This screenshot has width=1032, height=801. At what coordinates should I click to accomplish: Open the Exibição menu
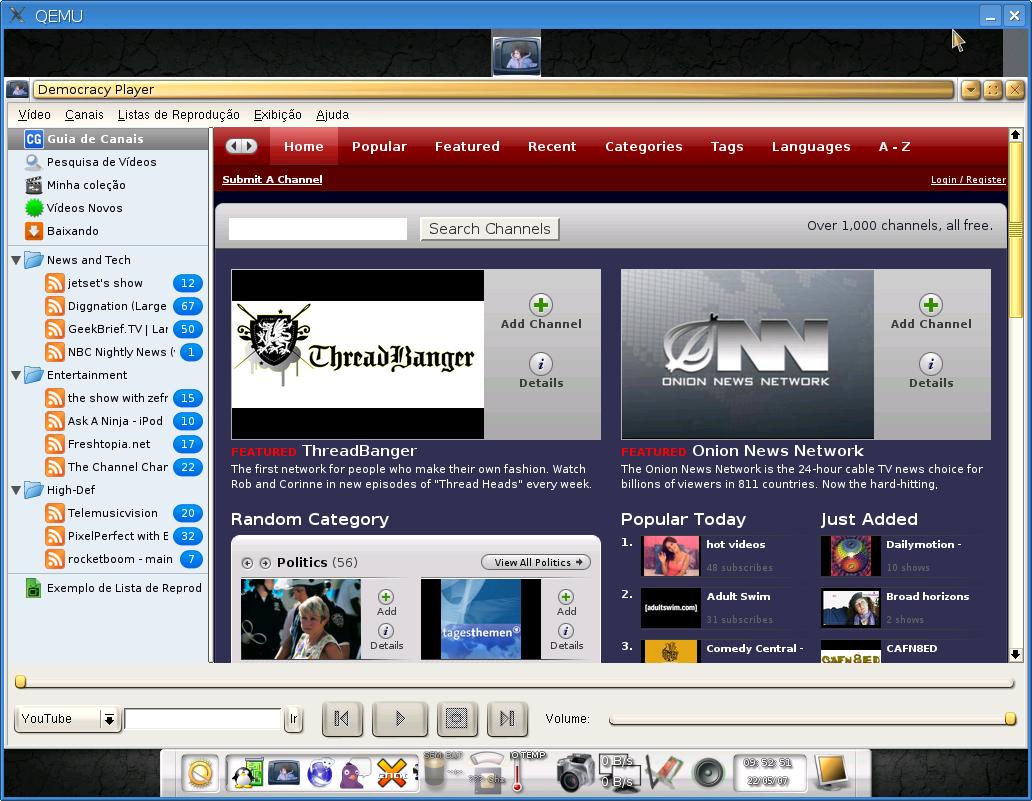pyautogui.click(x=278, y=115)
